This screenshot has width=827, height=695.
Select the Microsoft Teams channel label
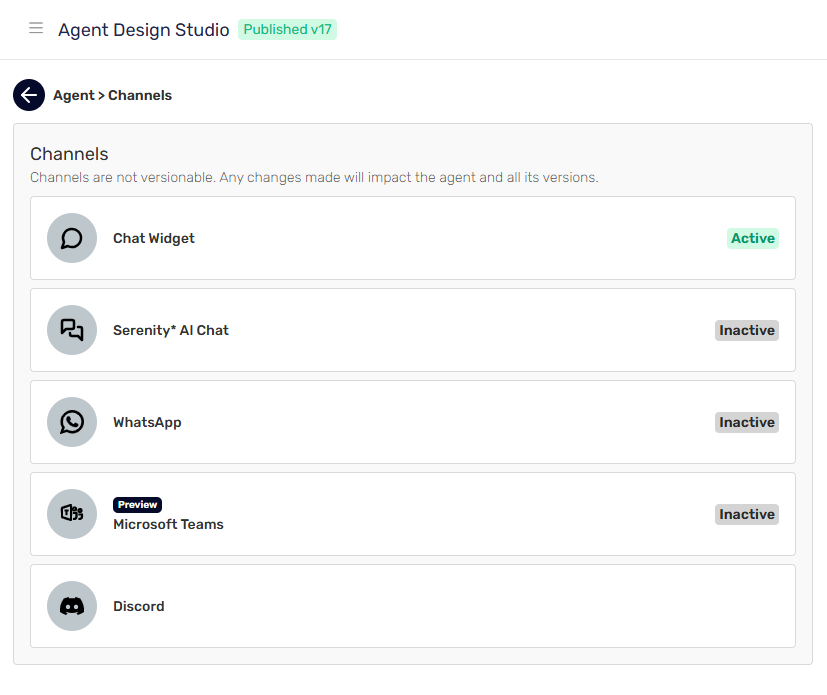click(x=168, y=524)
